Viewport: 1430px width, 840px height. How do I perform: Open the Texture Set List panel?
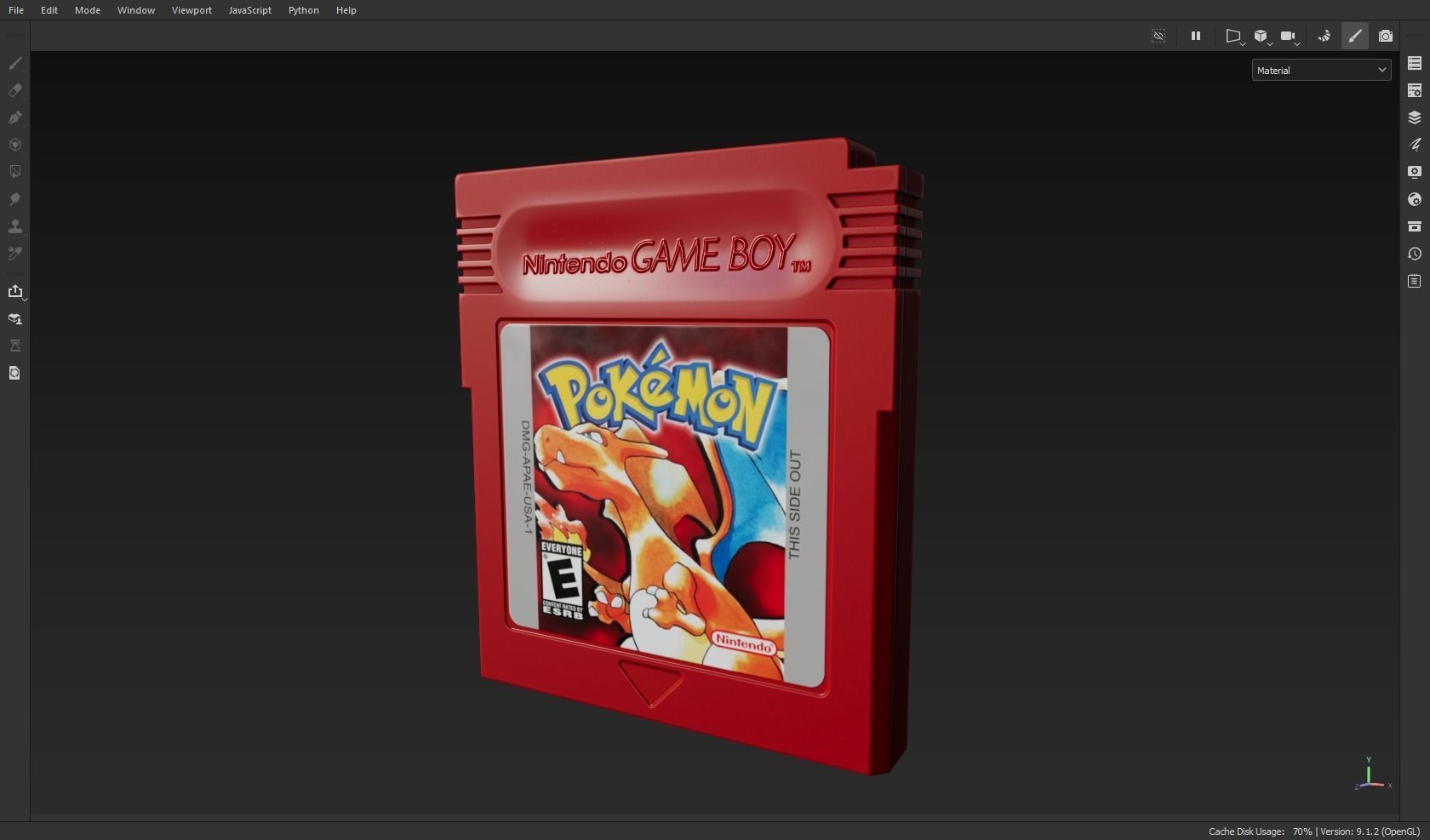pos(1415,63)
